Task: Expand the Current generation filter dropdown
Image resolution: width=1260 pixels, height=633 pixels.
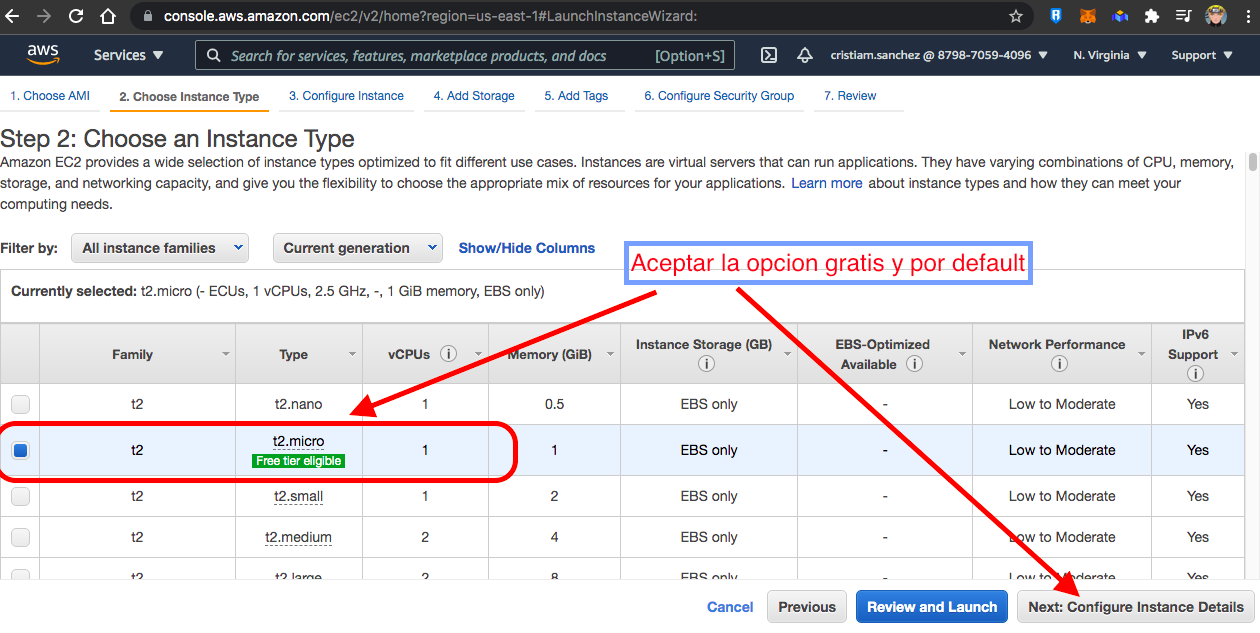Action: (357, 248)
